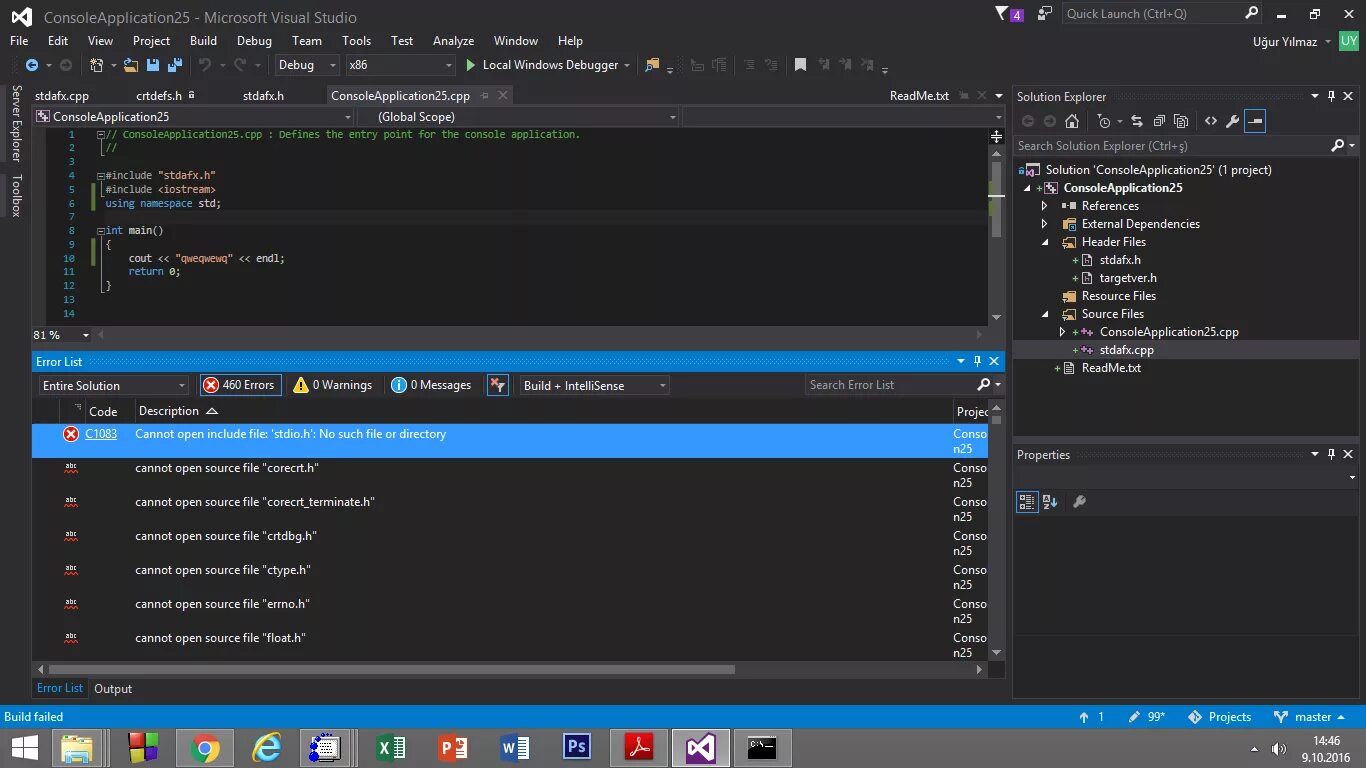This screenshot has width=1366, height=768.
Task: Click Sync with Active Document icon
Action: click(x=1137, y=121)
